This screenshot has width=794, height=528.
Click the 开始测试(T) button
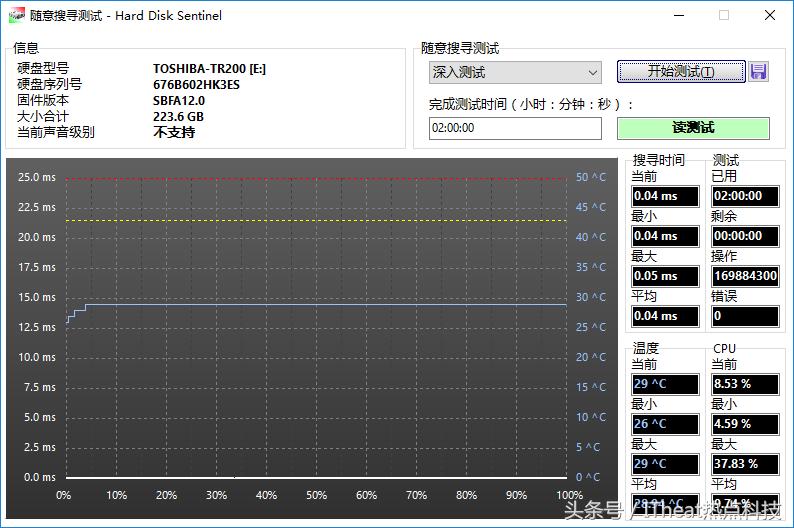coord(681,71)
